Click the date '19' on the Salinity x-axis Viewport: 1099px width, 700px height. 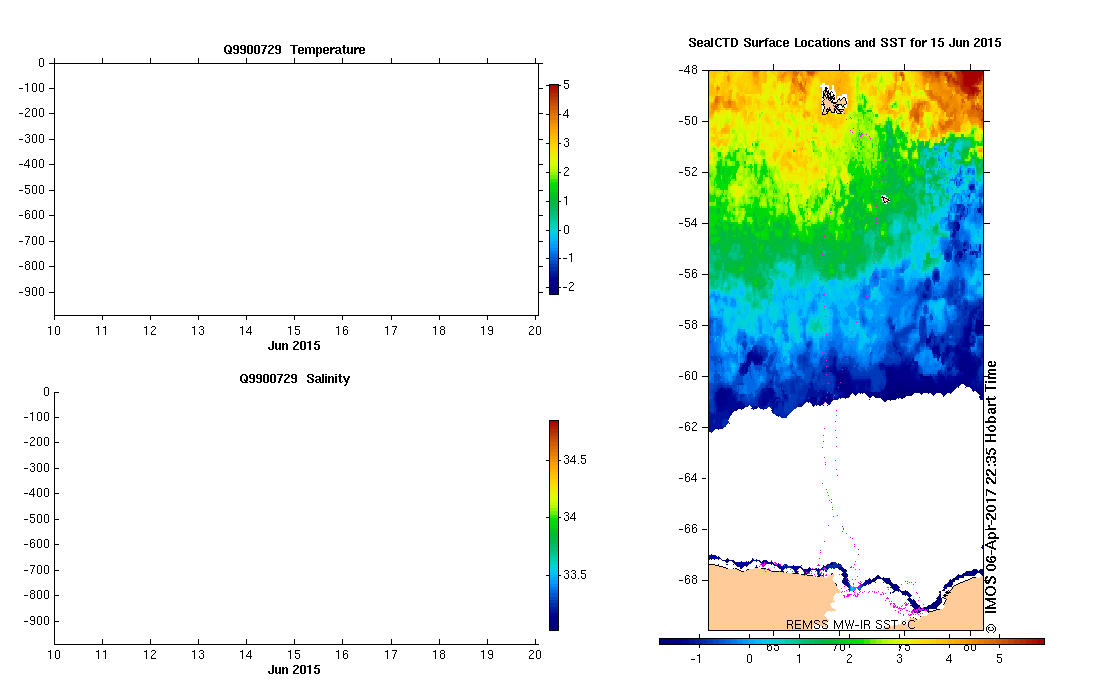486,655
